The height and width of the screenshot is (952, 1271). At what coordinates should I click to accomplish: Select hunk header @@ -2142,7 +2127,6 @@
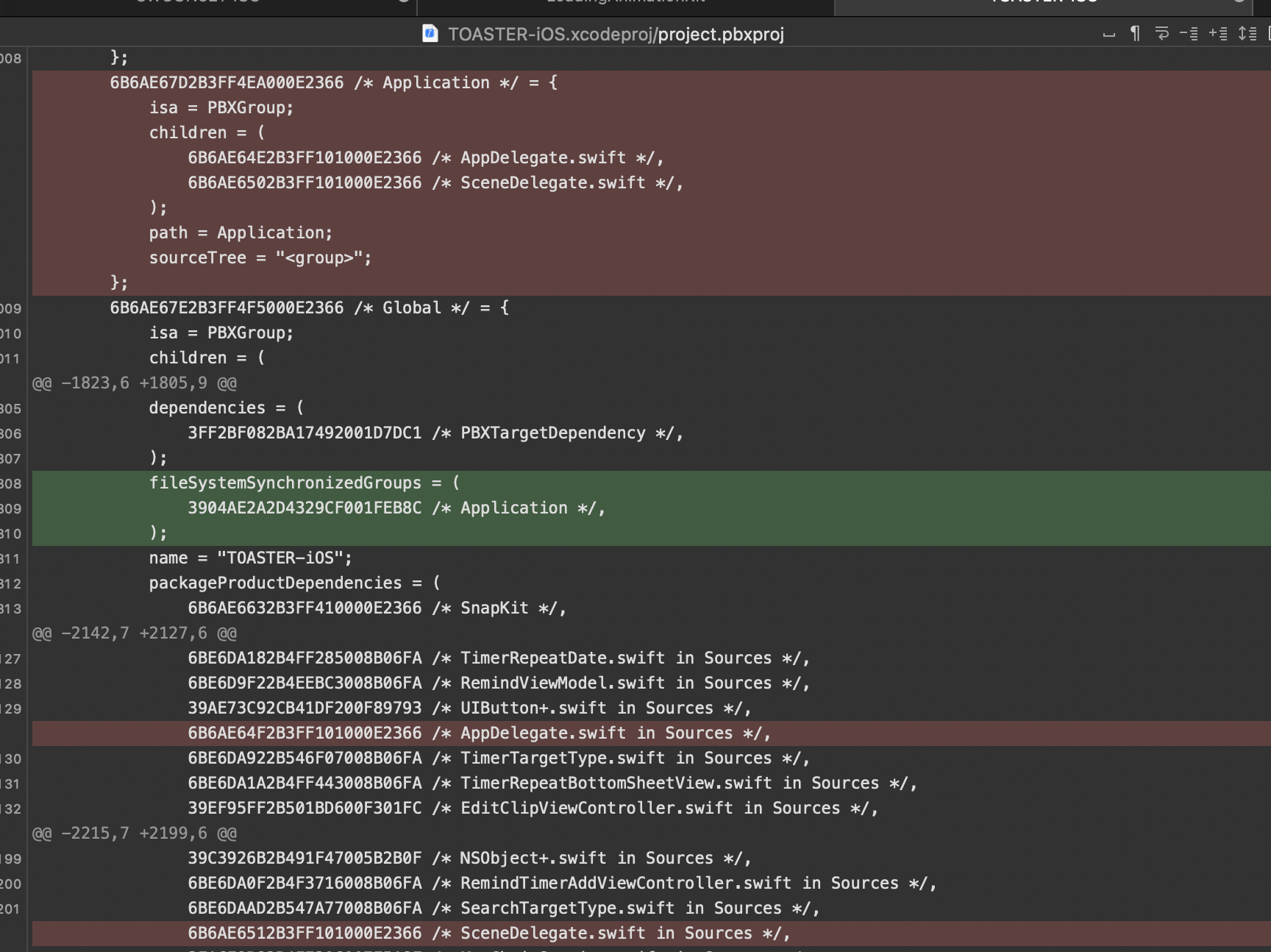(x=135, y=633)
